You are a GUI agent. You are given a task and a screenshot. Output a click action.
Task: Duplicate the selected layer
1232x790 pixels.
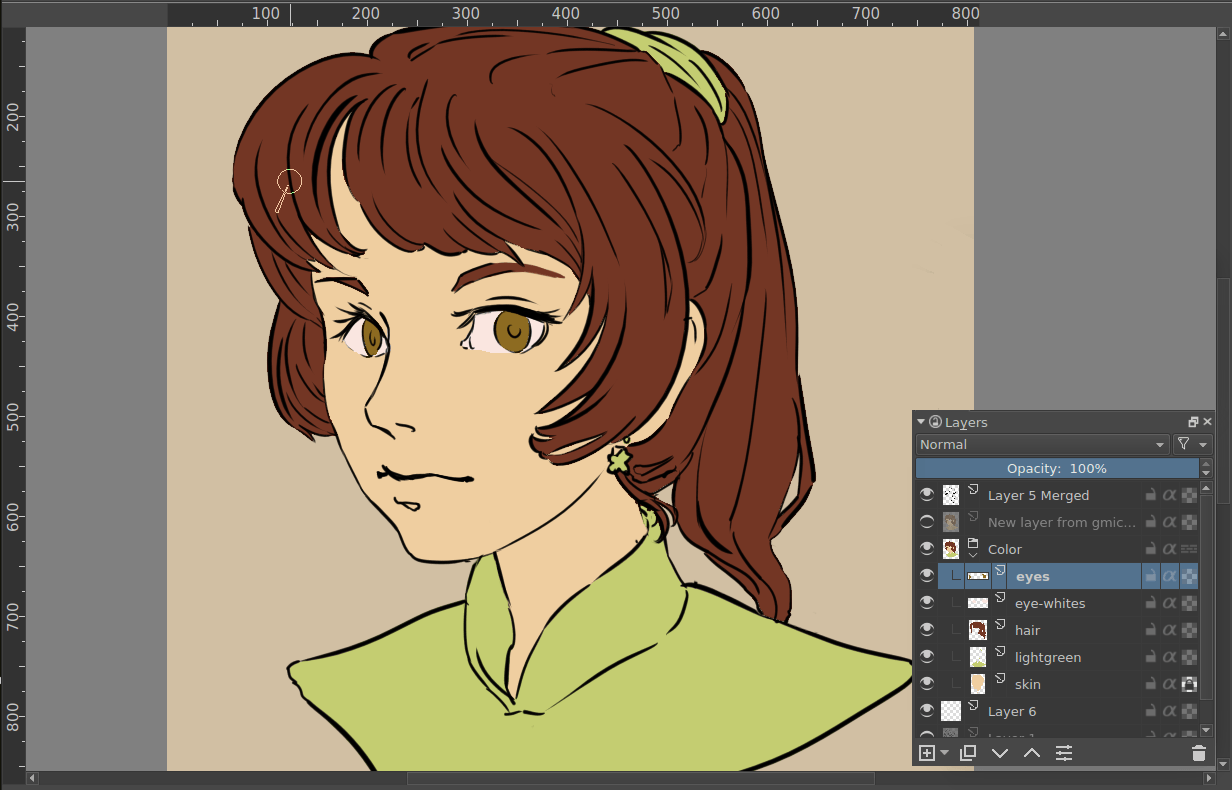pos(967,753)
